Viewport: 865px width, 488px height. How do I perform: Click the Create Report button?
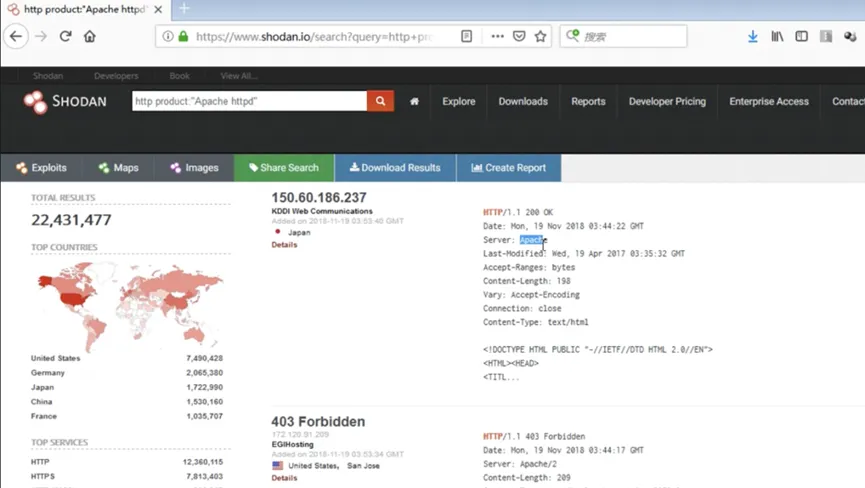click(x=509, y=168)
